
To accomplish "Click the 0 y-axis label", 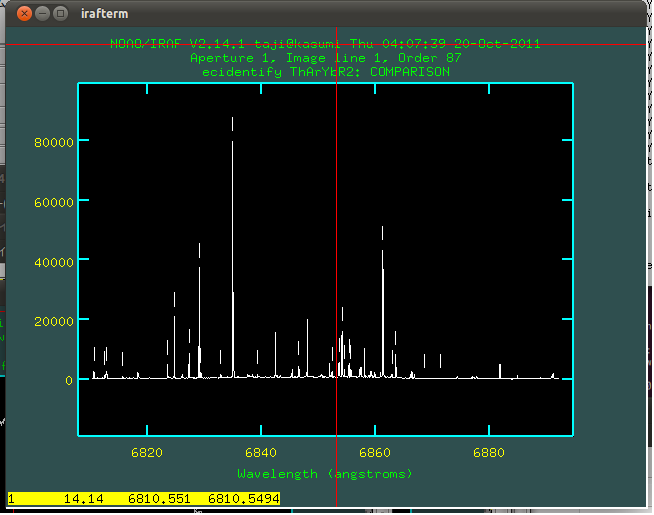I will [69, 380].
